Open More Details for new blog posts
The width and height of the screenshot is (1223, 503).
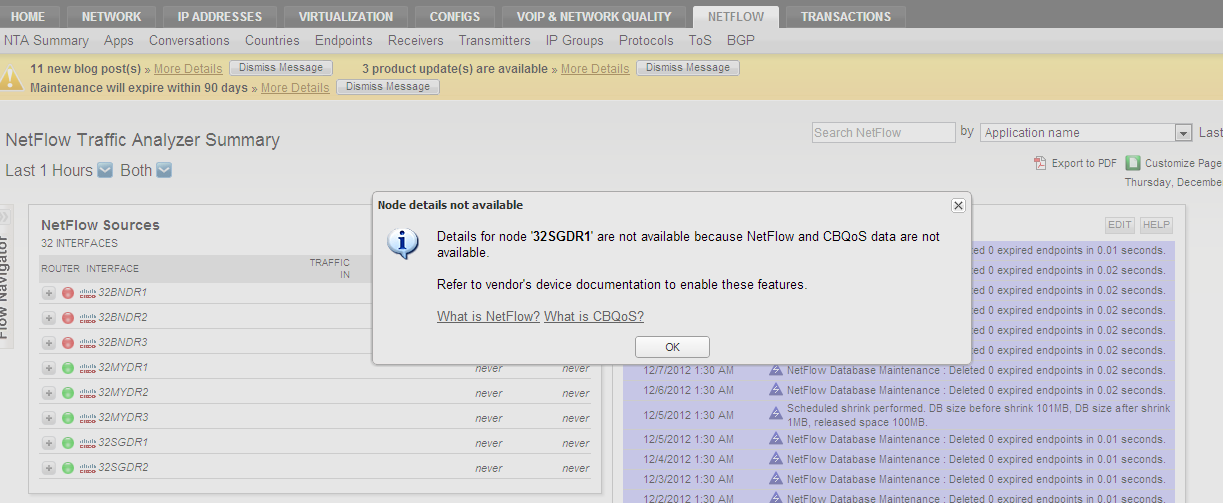(x=188, y=69)
